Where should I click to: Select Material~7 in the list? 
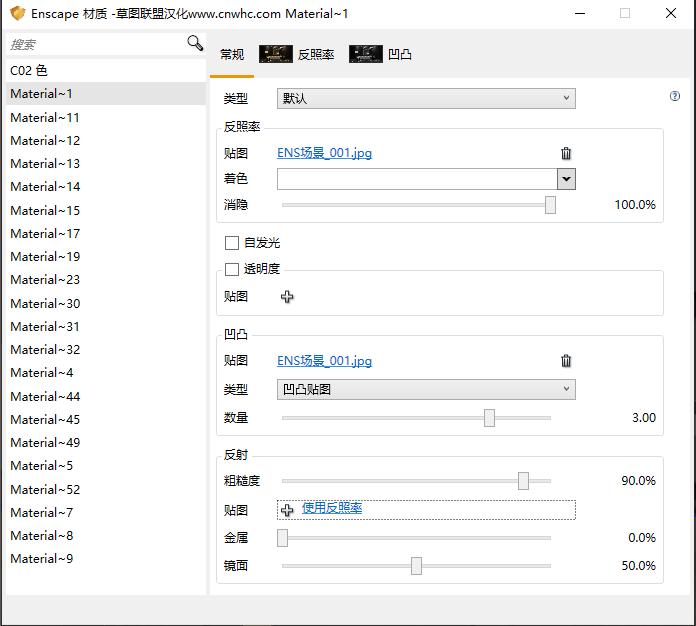tap(106, 513)
